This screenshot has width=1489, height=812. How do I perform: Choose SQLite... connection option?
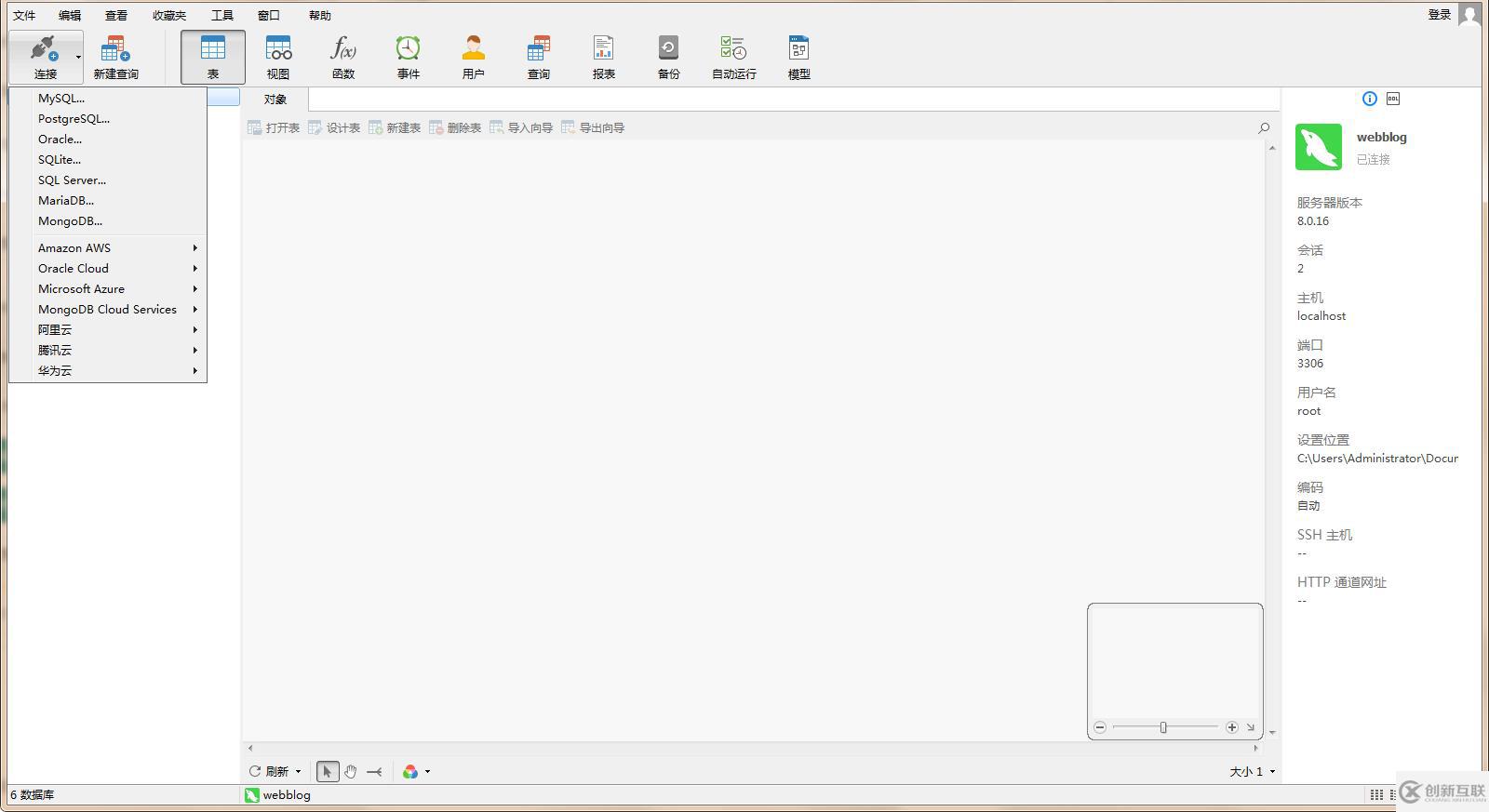[108, 159]
